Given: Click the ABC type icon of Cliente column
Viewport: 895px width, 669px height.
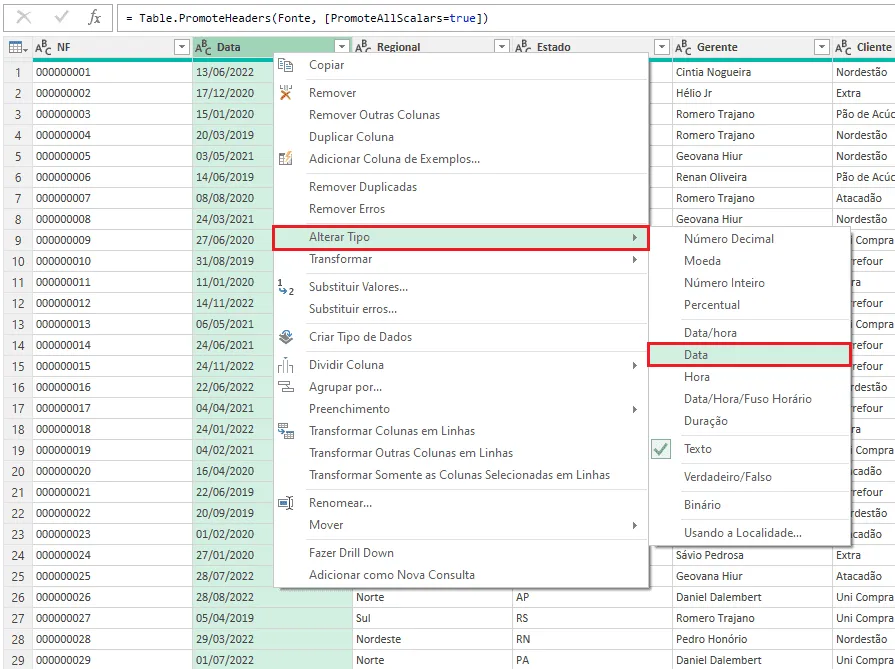Looking at the screenshot, I should click(x=843, y=47).
